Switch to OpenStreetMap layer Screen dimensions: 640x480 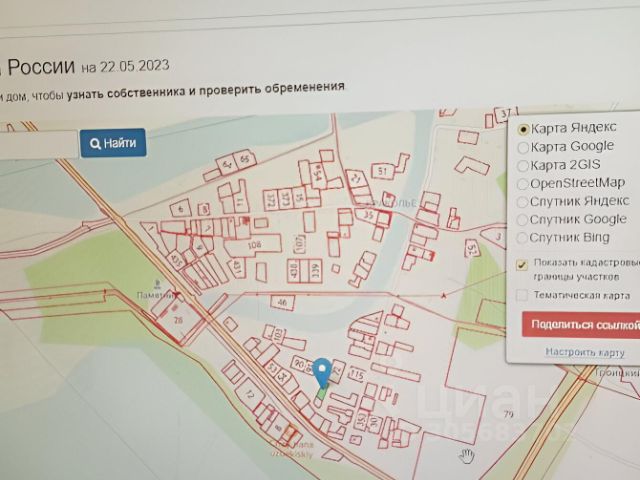522,184
